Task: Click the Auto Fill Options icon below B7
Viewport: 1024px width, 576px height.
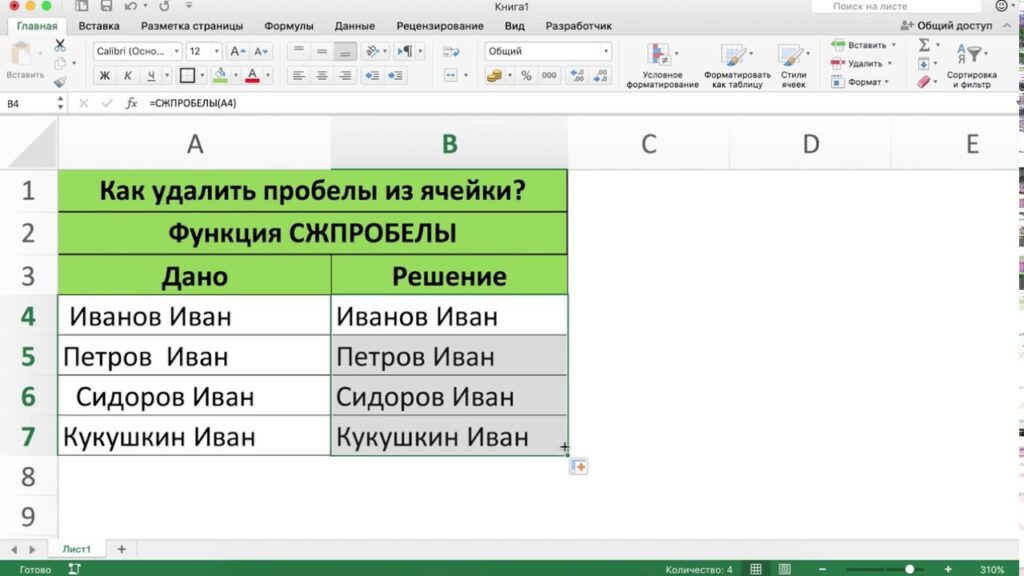Action: pyautogui.click(x=578, y=466)
